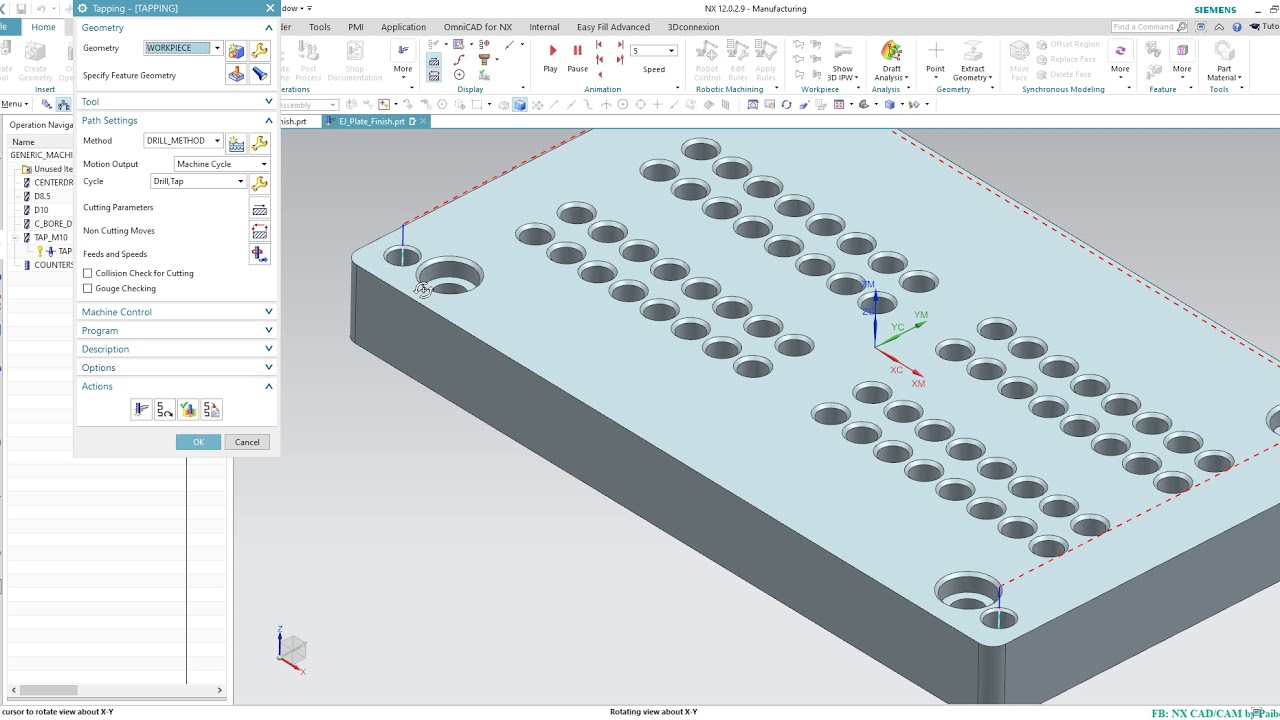Click the Rotate view icon in top toolbar

(x=787, y=105)
